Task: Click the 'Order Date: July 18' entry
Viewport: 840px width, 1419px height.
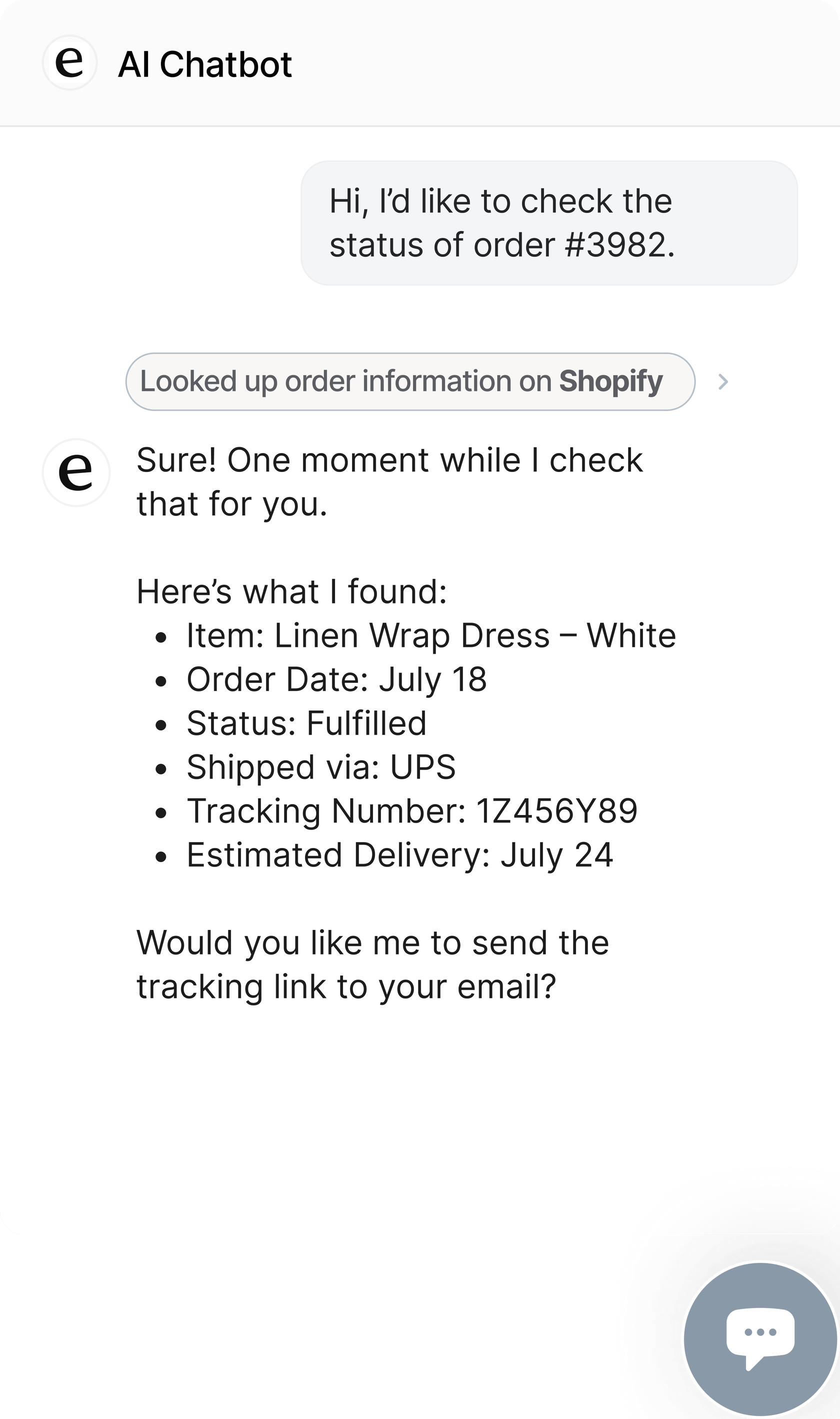Action: click(x=336, y=679)
